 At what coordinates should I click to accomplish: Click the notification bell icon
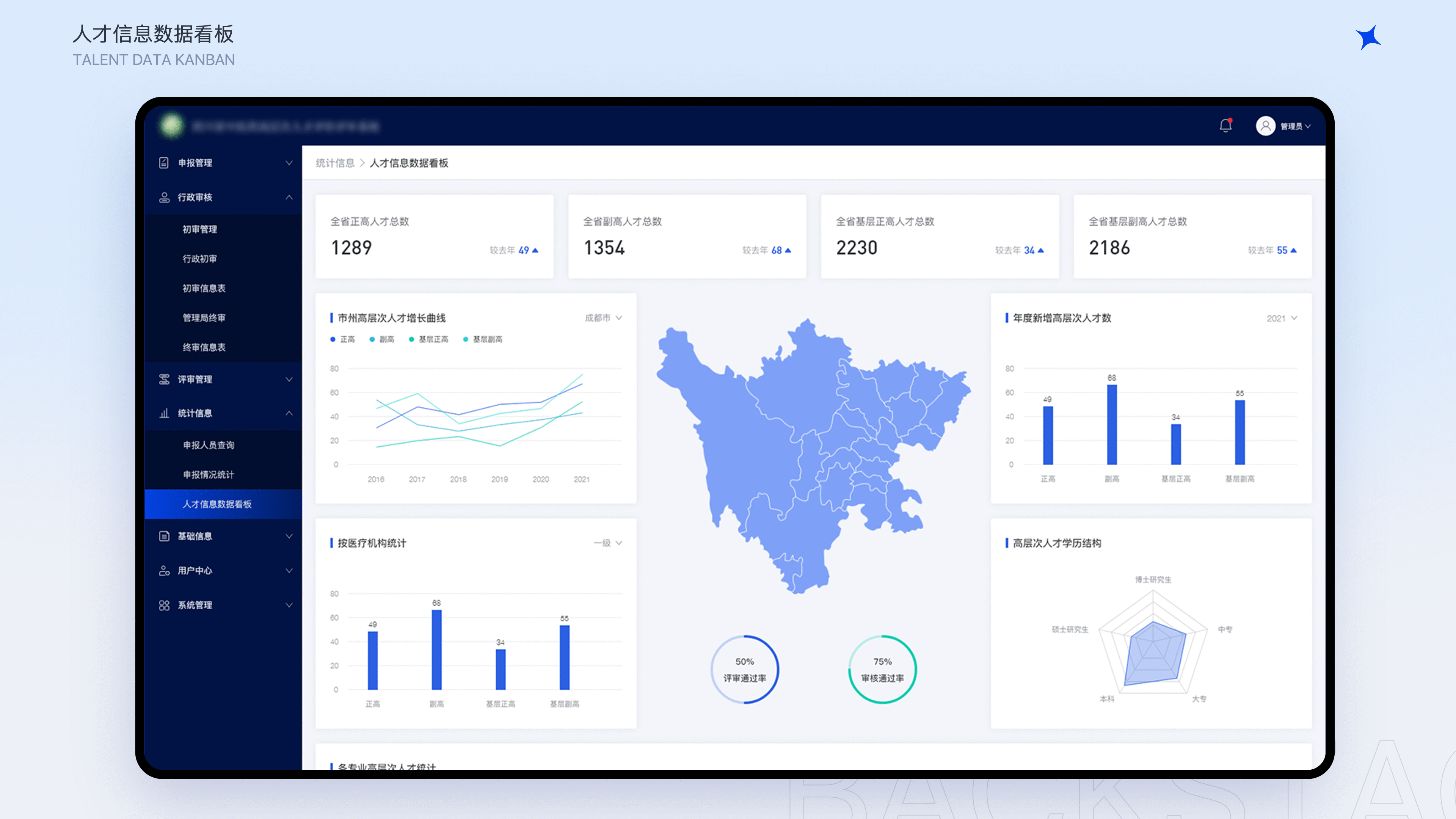(x=1225, y=126)
